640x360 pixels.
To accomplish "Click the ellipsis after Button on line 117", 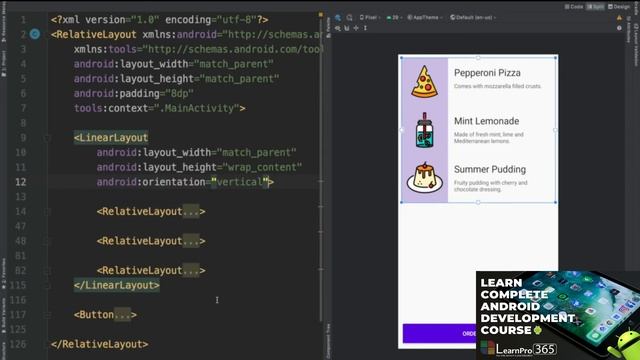I will [122, 315].
